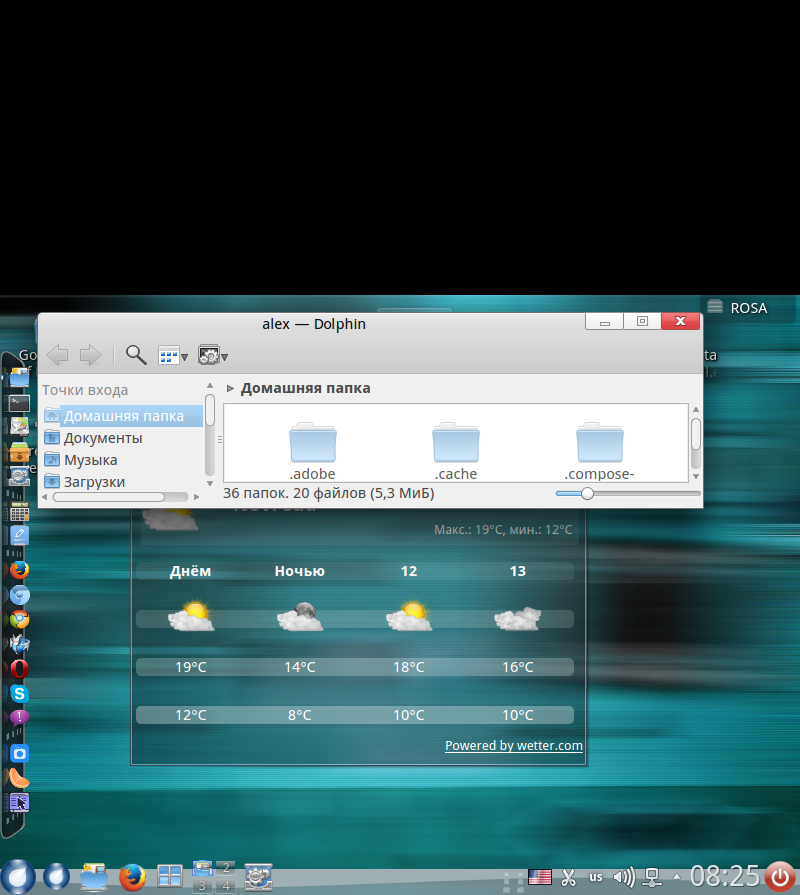Click the volume speaker icon in tray
The width and height of the screenshot is (800, 895).
click(623, 877)
